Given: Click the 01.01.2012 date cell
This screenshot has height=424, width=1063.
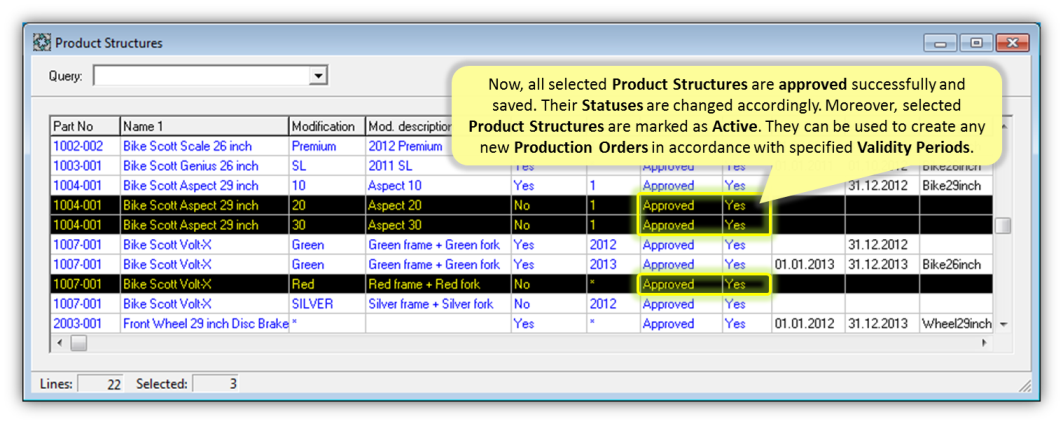Looking at the screenshot, I should pyautogui.click(x=807, y=324).
